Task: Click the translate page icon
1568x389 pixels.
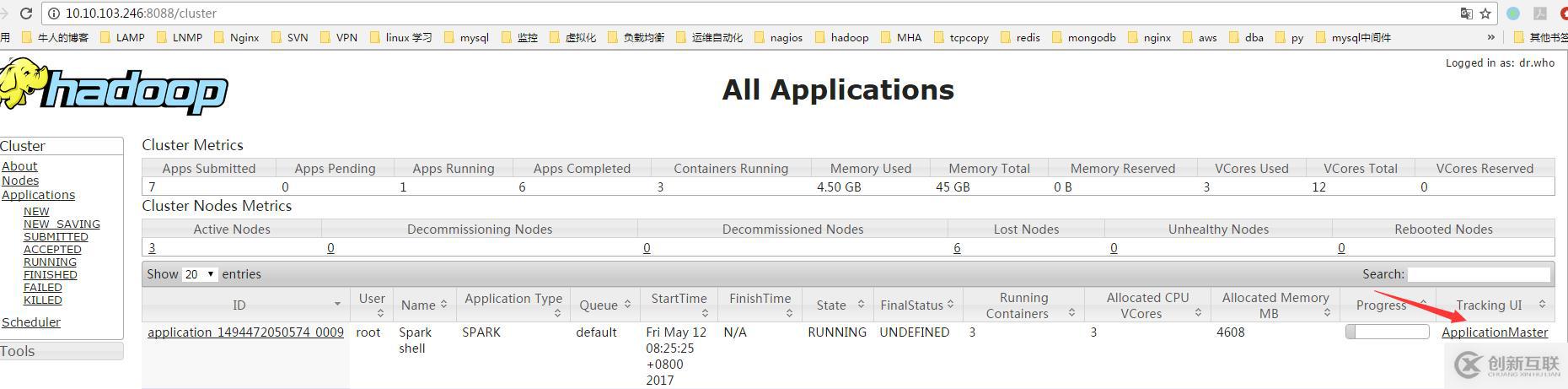Action: pos(1467,14)
